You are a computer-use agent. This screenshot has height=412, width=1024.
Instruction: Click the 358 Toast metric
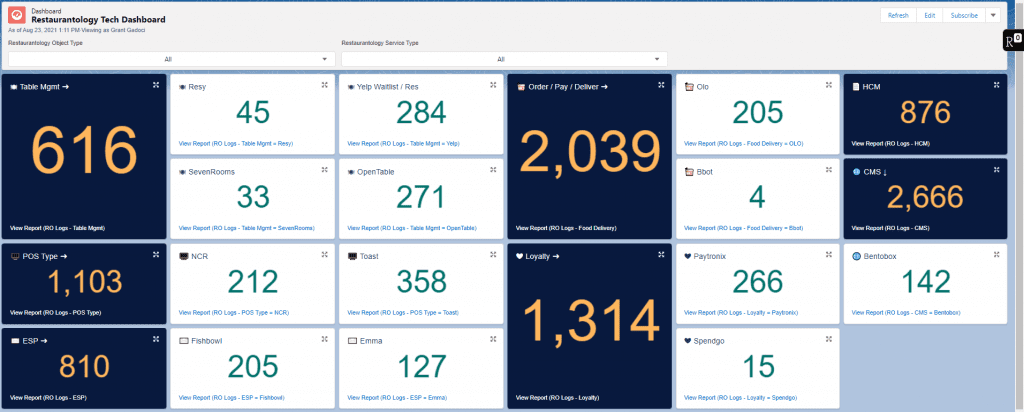point(421,282)
